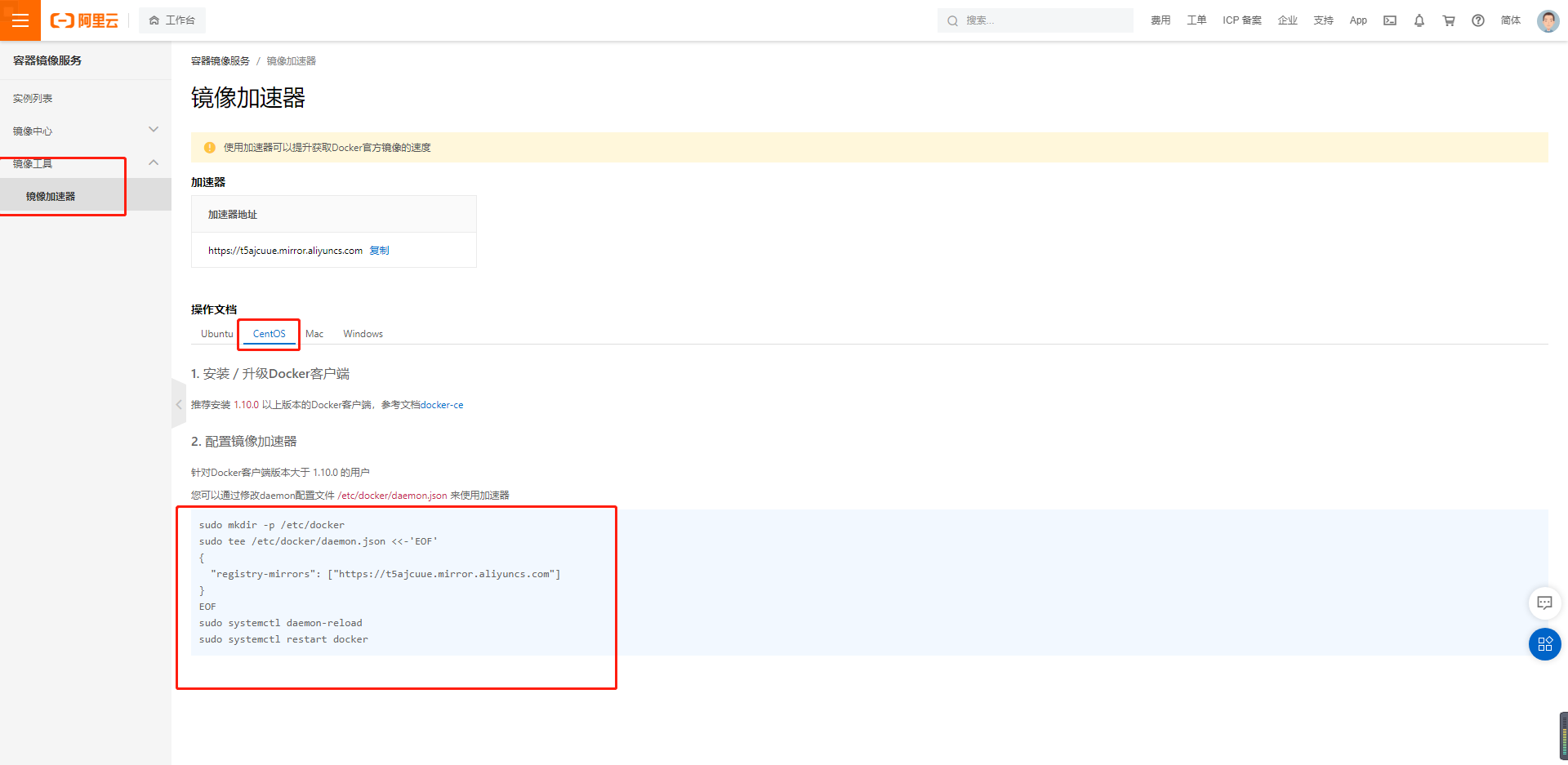Click the registry-mirrors code line
The image size is (1568, 765).
[385, 574]
